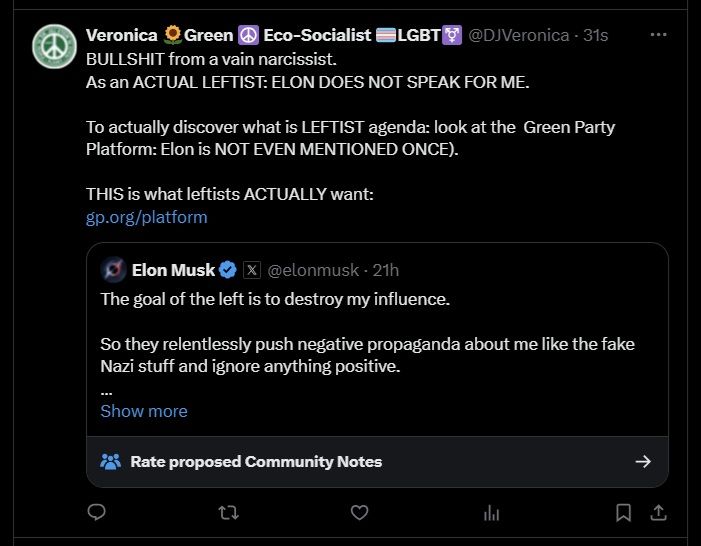Open the three-dot more options menu
Viewport: 701px width, 546px height.
click(x=659, y=34)
